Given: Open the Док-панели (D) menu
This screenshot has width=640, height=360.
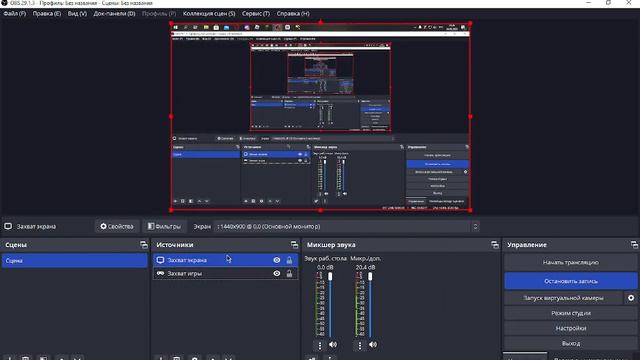Looking at the screenshot, I should pos(114,13).
